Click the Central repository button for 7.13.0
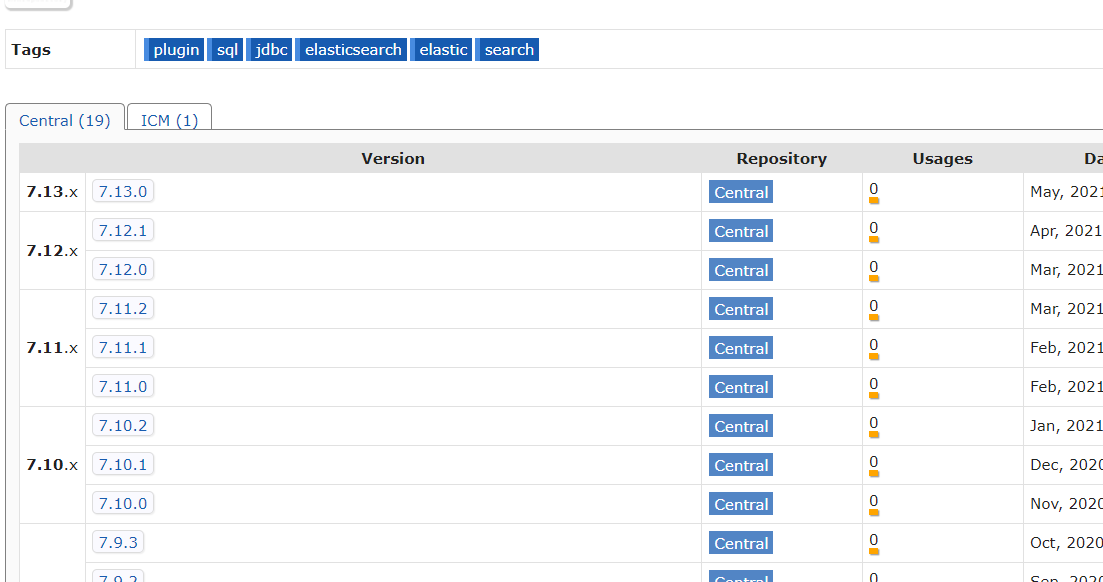Viewport: 1103px width, 582px height. coord(740,192)
